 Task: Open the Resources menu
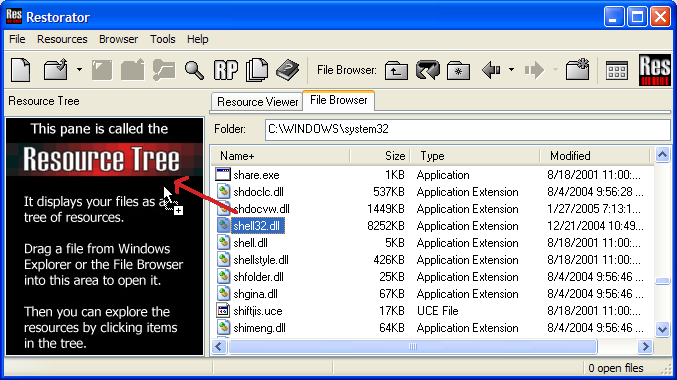(x=62, y=39)
